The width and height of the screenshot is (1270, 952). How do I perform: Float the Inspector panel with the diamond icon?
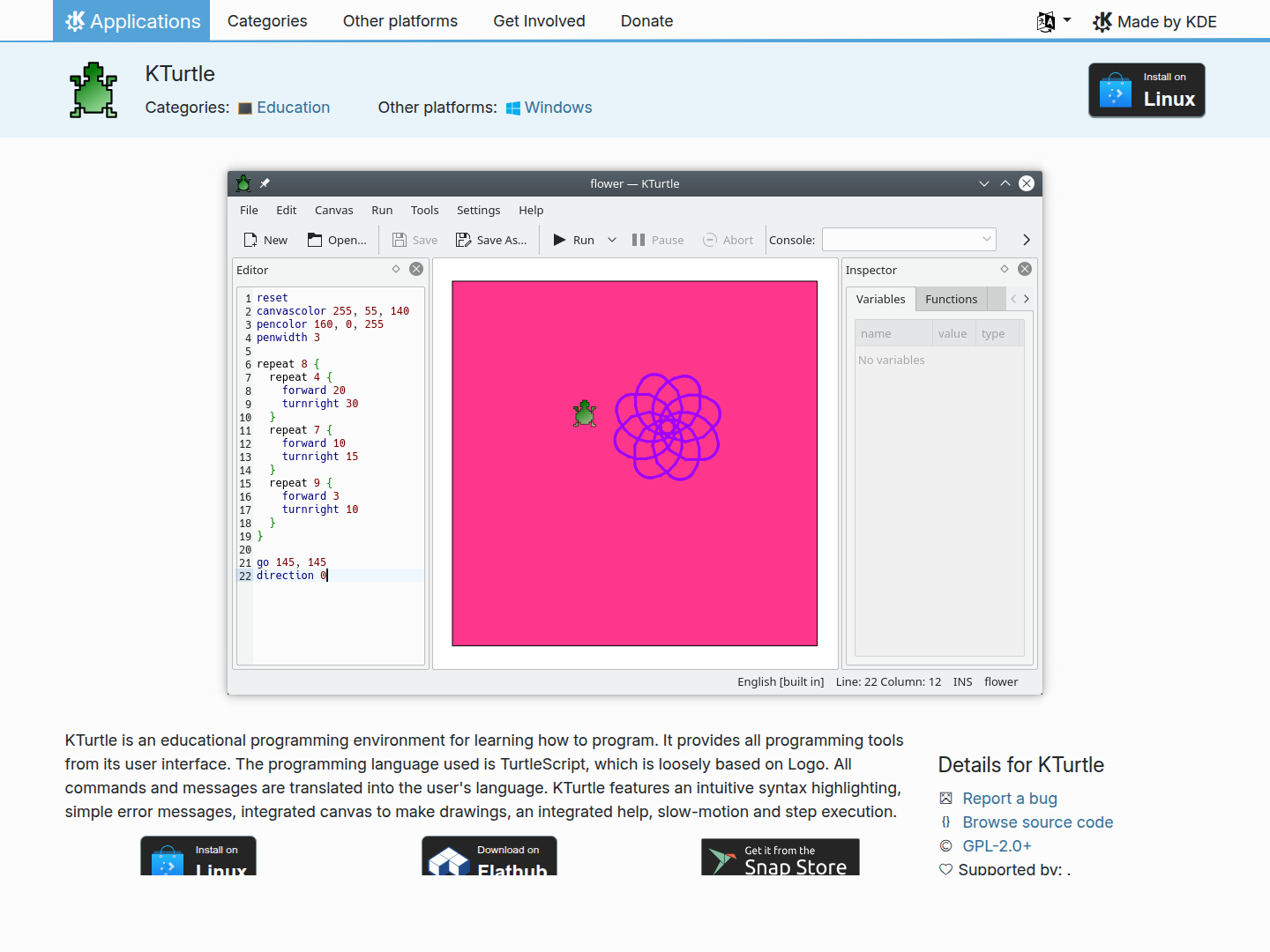[x=1004, y=269]
